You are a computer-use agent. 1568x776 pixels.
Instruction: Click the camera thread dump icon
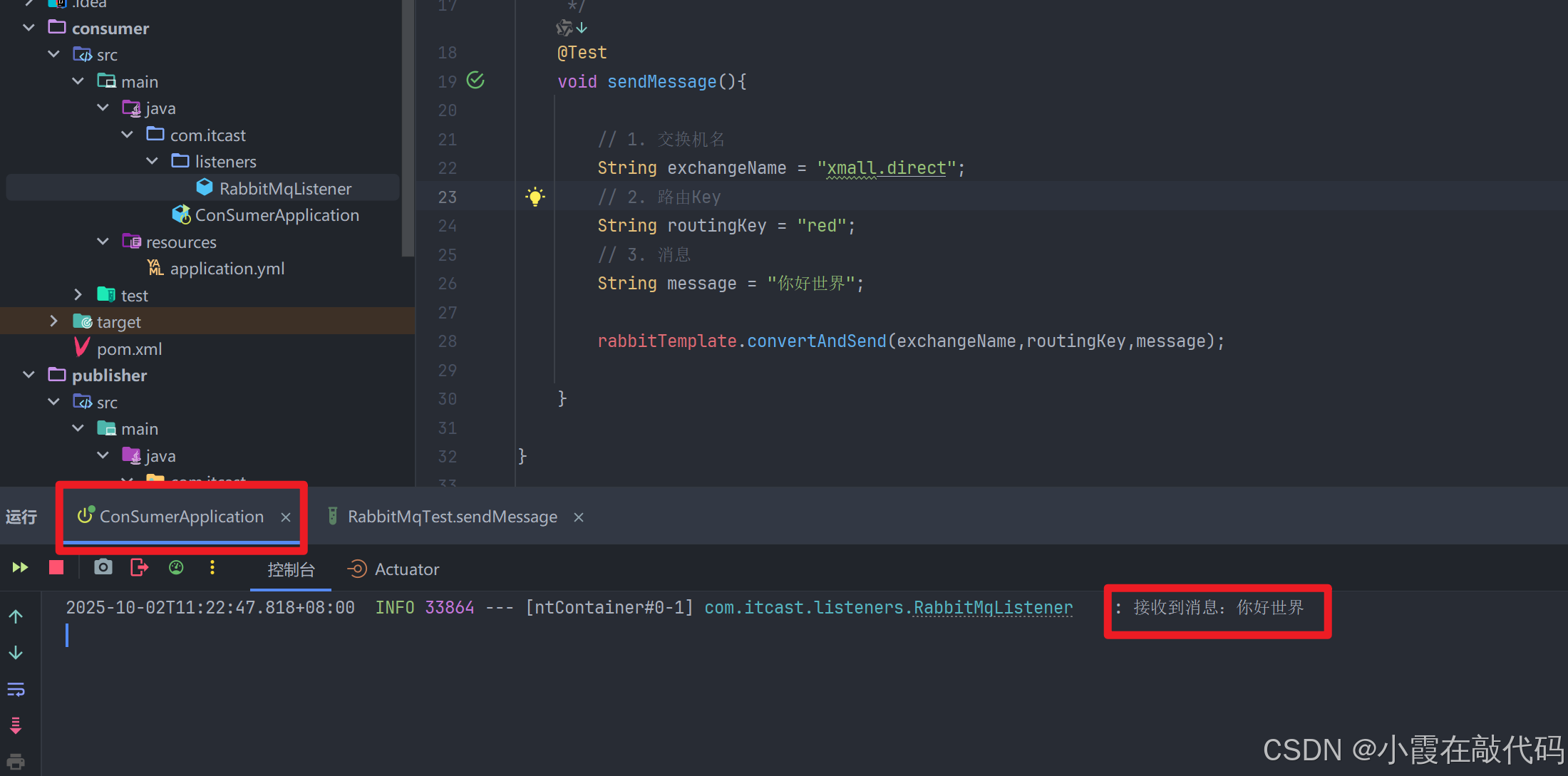tap(103, 568)
